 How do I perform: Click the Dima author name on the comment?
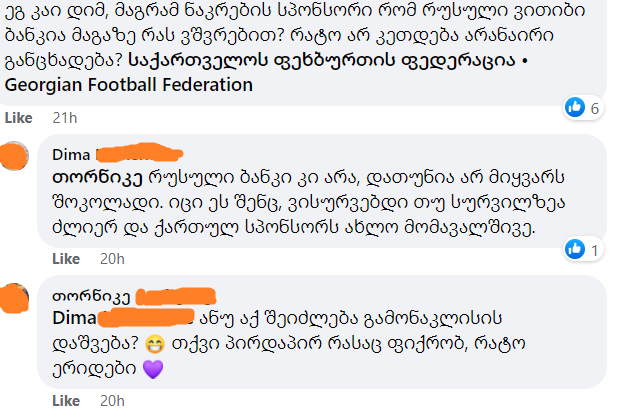pos(69,155)
